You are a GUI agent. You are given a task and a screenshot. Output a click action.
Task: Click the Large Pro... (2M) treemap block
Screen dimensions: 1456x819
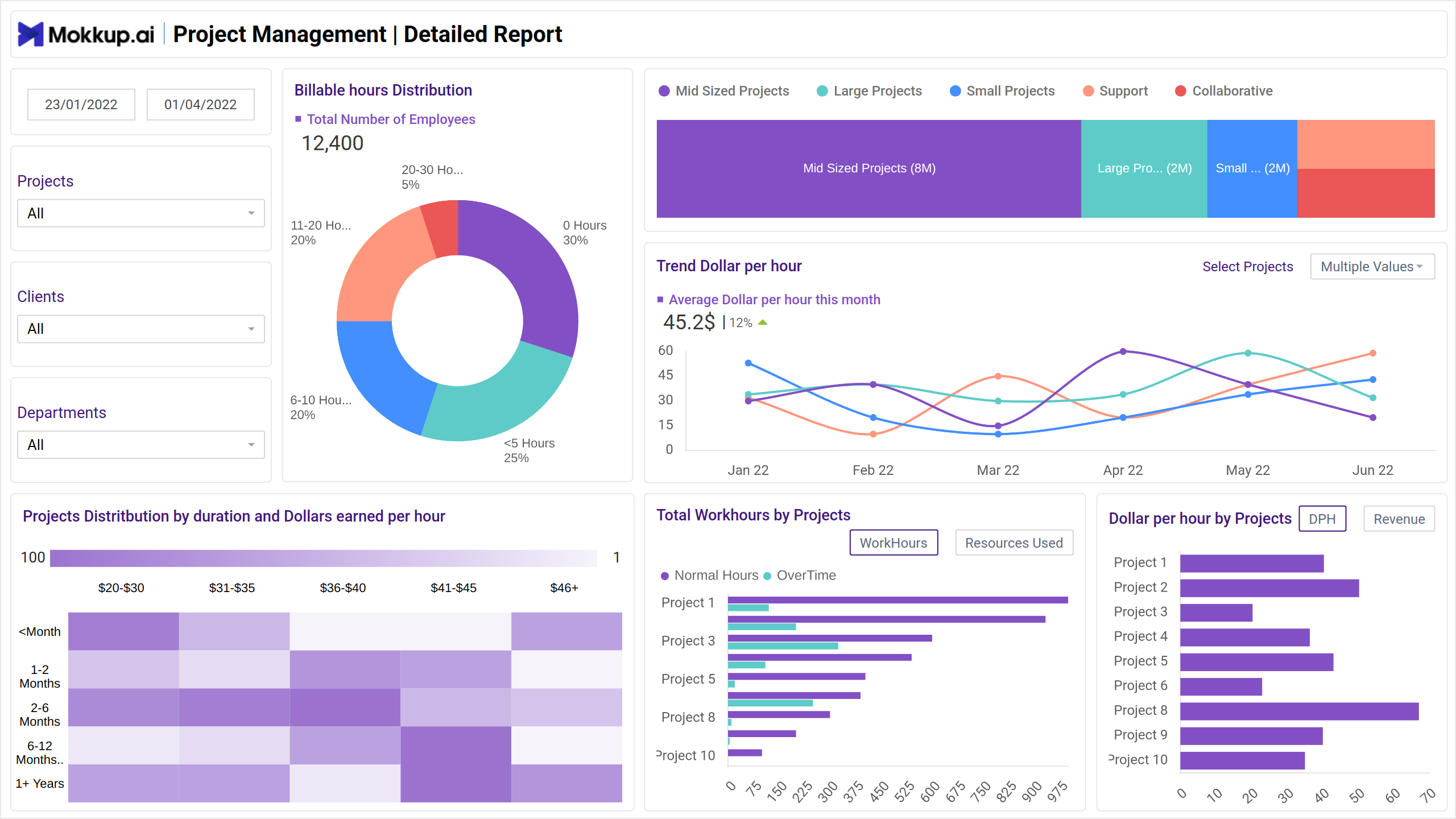1144,168
